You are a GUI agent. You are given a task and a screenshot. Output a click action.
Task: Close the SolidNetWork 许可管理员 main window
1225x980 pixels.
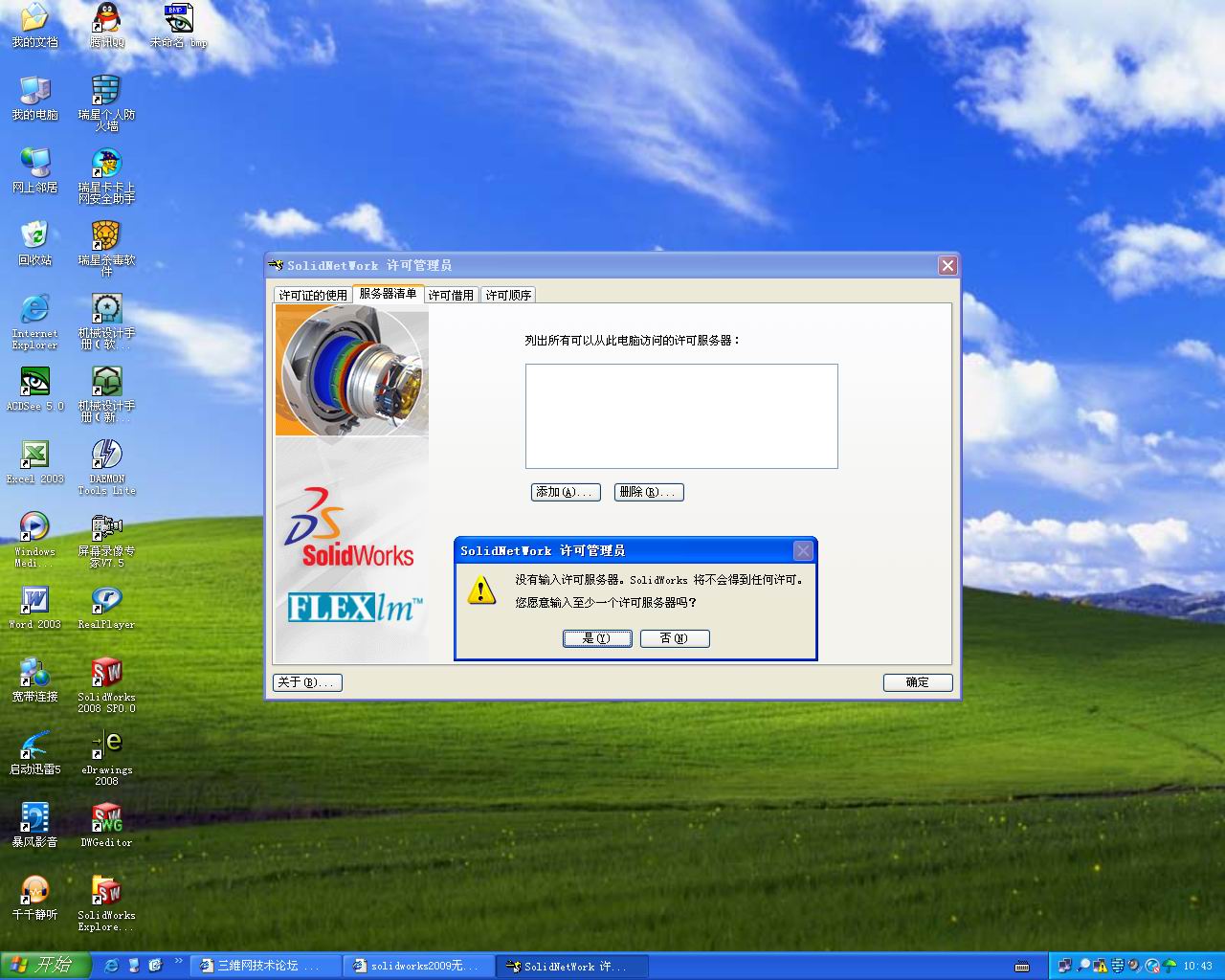[947, 265]
